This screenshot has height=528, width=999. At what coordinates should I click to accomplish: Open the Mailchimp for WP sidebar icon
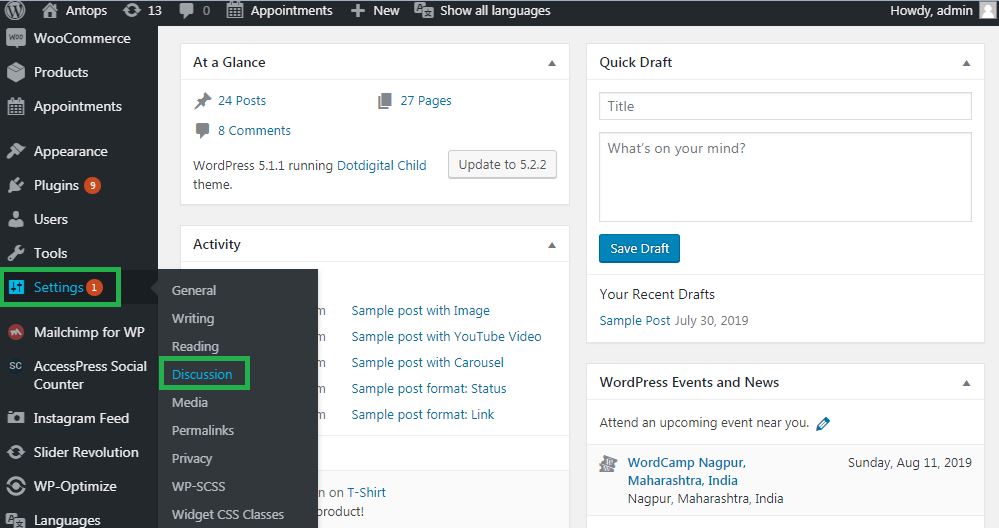[x=16, y=332]
